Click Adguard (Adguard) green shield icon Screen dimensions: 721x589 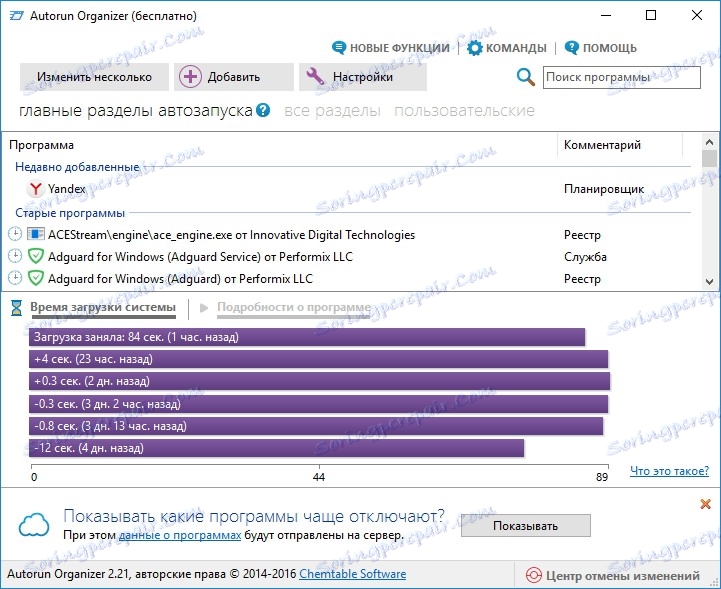coord(35,278)
